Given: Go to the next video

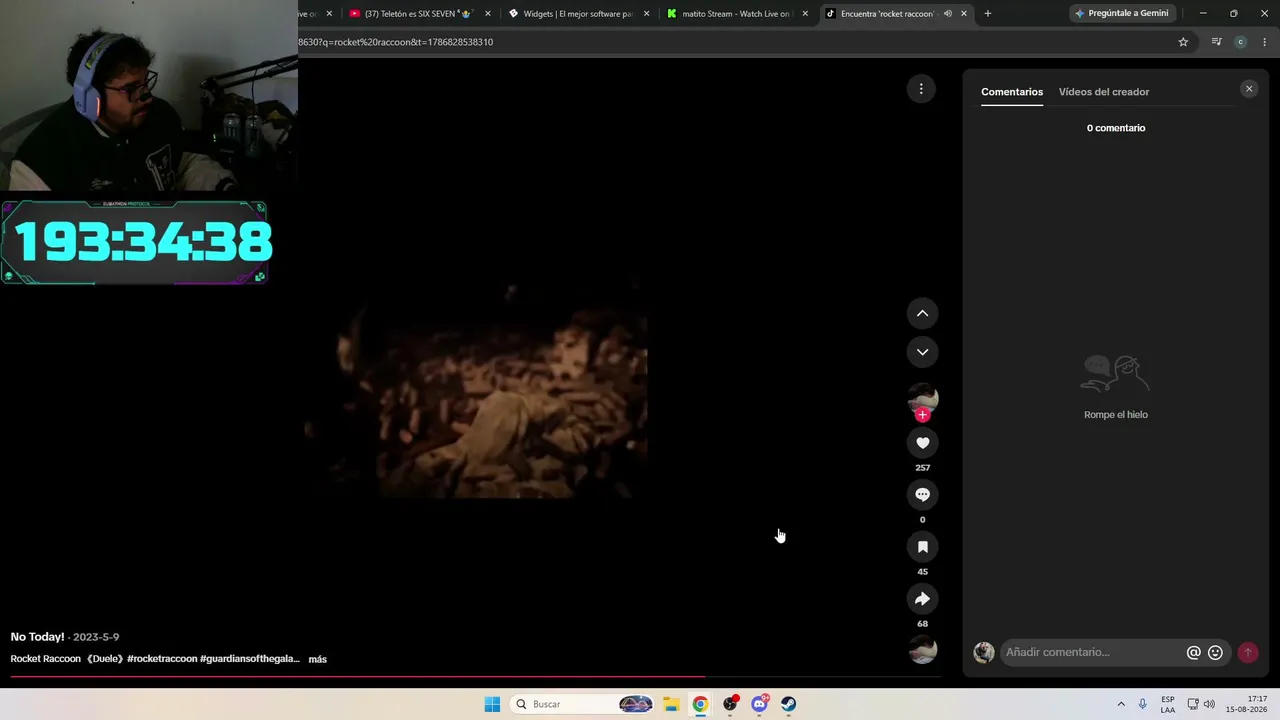Looking at the screenshot, I should click(922, 352).
